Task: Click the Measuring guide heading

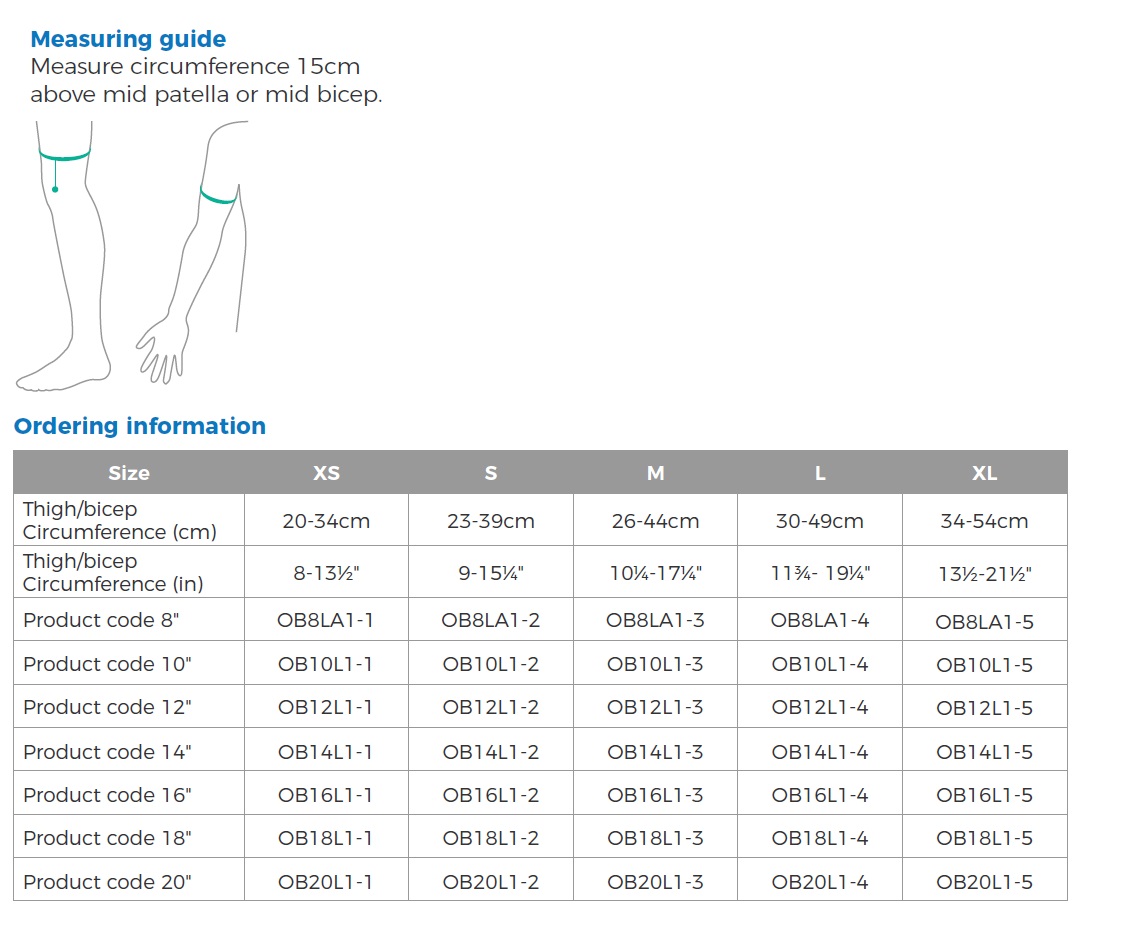Action: click(128, 39)
